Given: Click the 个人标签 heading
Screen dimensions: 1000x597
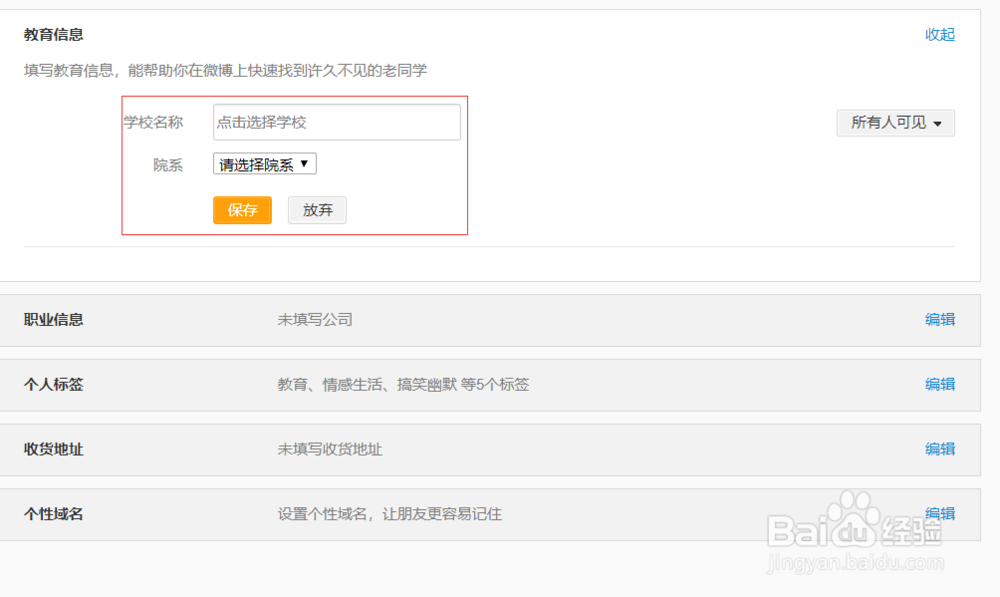Looking at the screenshot, I should 54,385.
